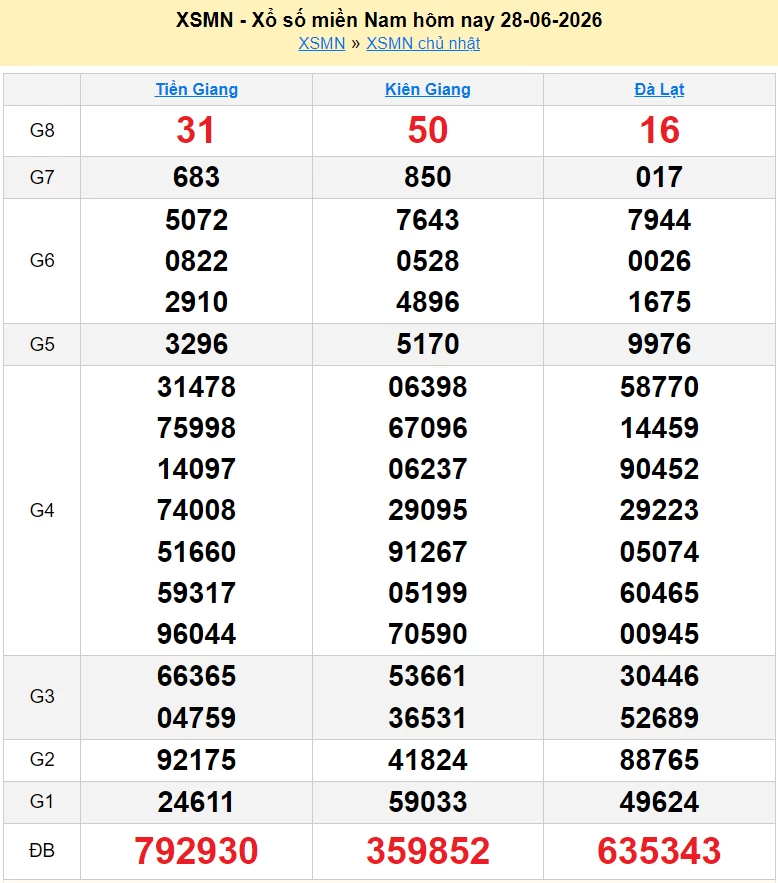Screen dimensions: 778x883
Task: Click Đà Lạt G1 number 49624
Action: pyautogui.click(x=659, y=802)
